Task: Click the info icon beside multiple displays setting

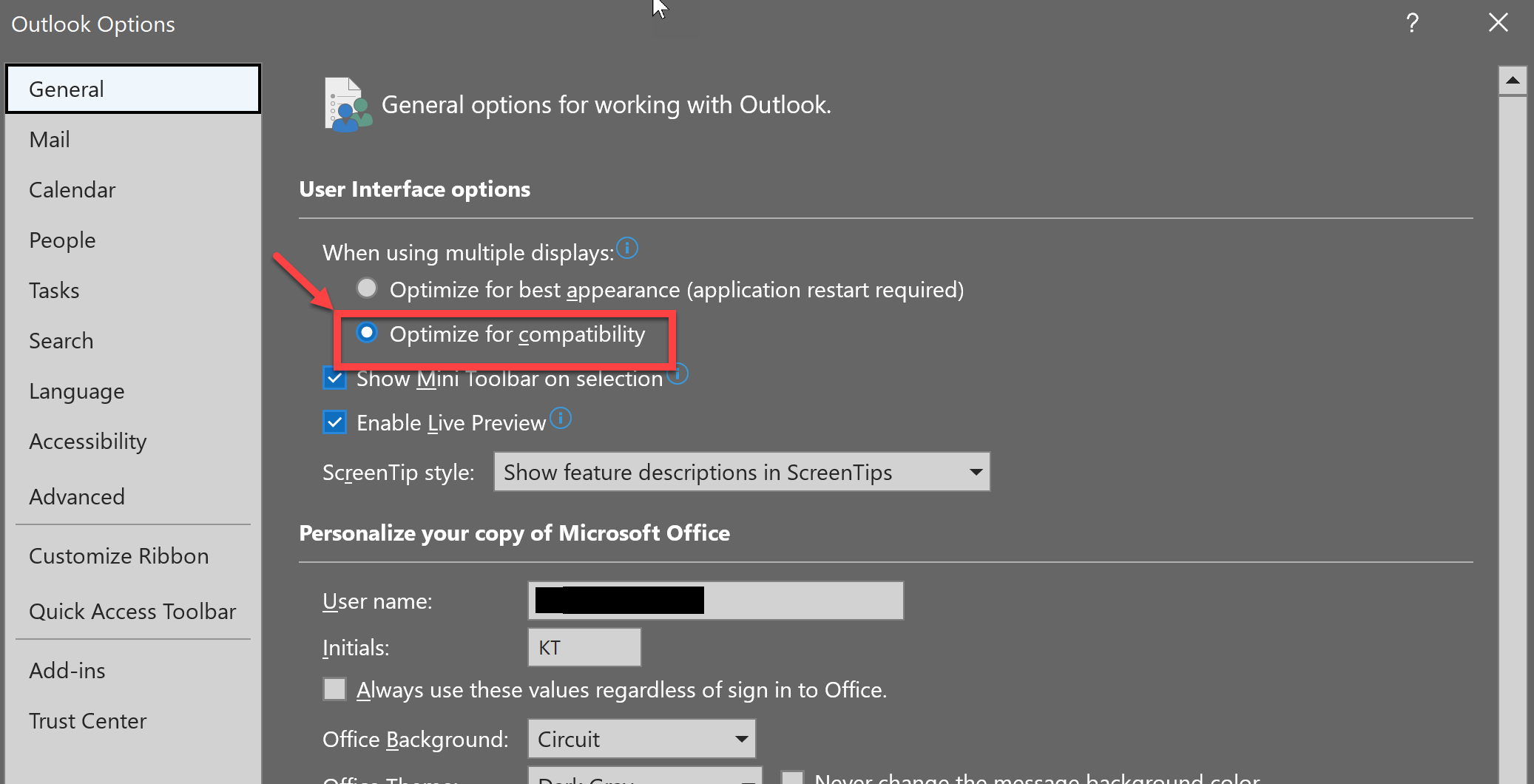Action: [627, 249]
